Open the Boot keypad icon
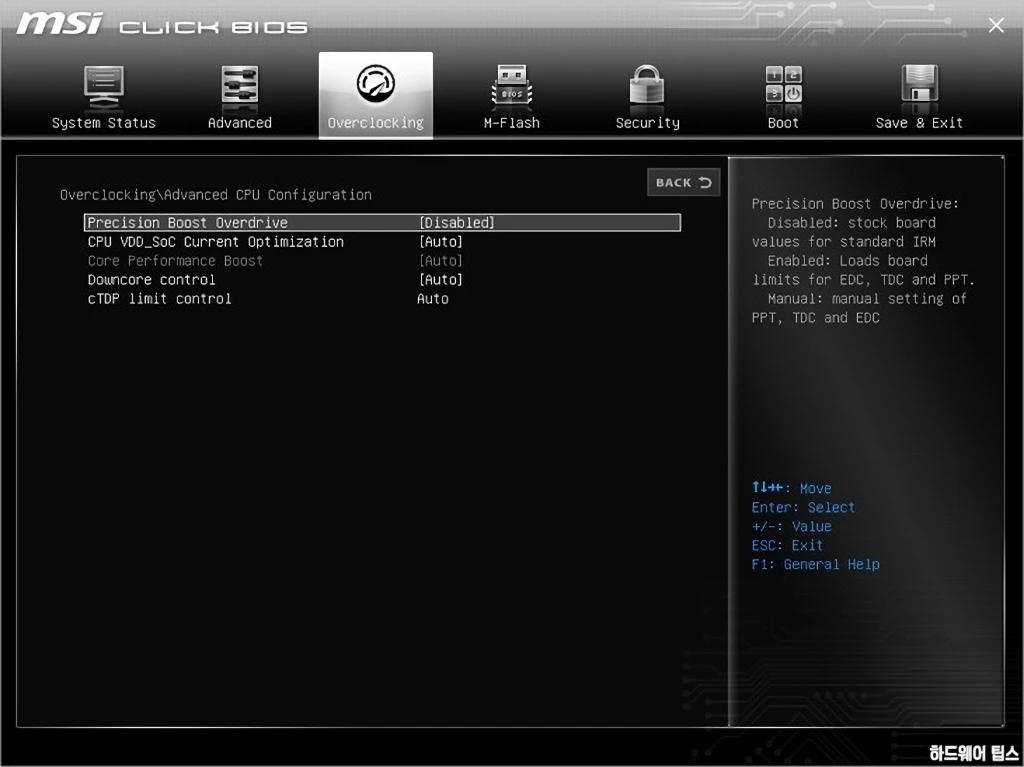 (x=783, y=84)
